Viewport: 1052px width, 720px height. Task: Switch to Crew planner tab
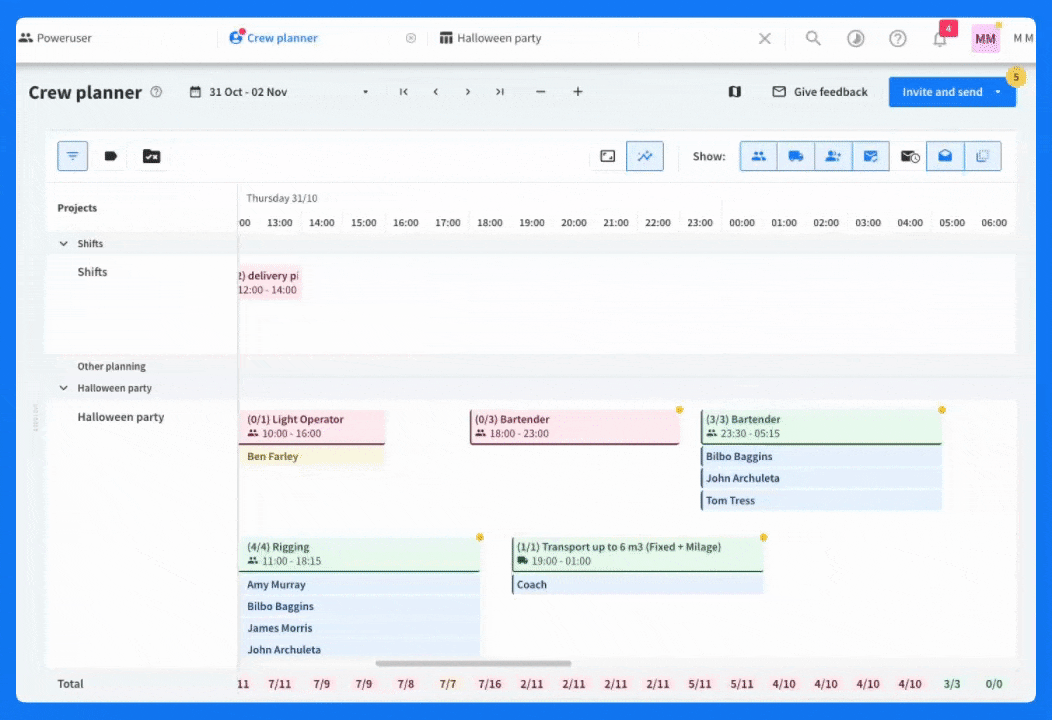click(282, 38)
